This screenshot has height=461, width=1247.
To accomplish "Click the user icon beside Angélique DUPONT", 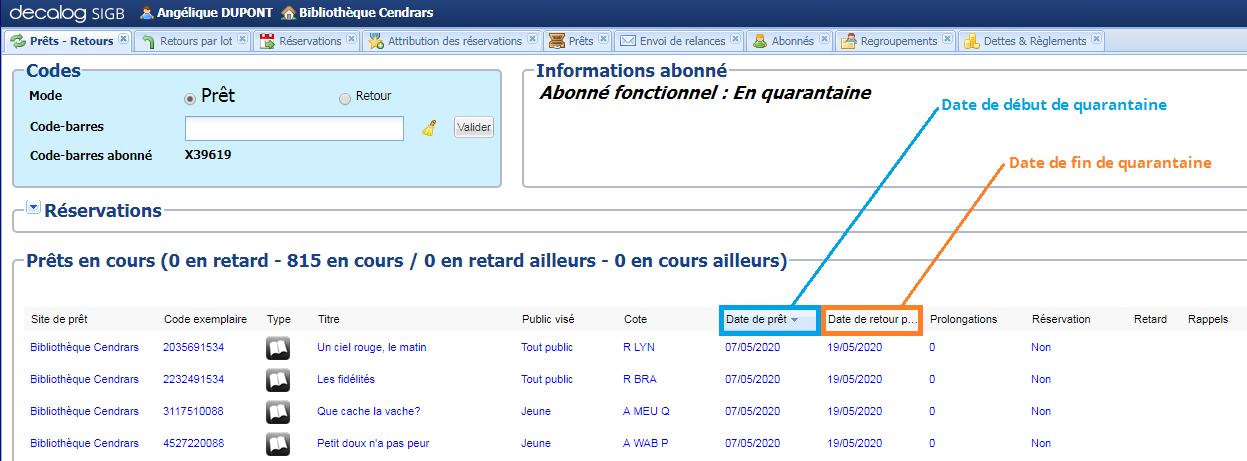I will (147, 13).
